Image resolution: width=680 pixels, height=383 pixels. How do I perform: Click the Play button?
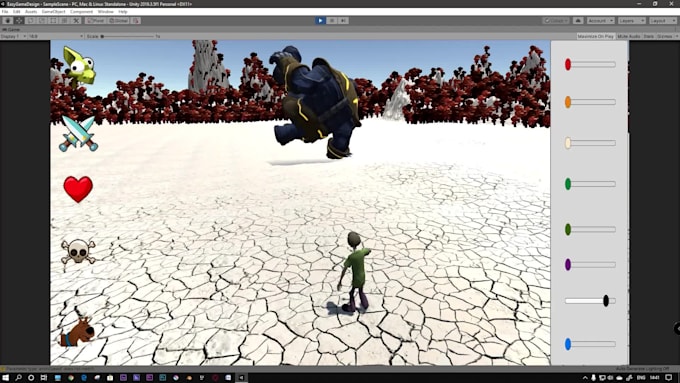[x=320, y=20]
